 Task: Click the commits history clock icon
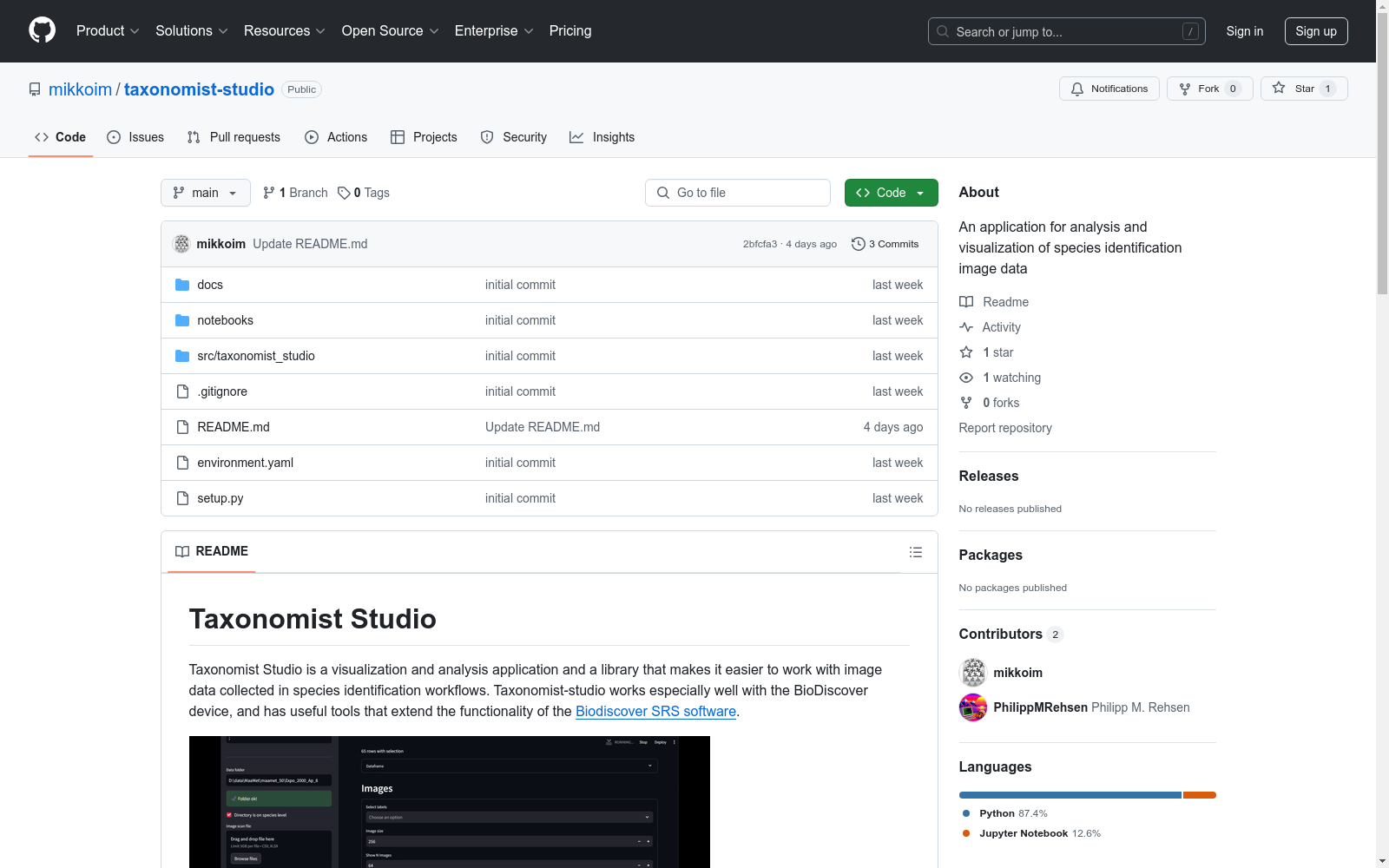pyautogui.click(x=859, y=244)
